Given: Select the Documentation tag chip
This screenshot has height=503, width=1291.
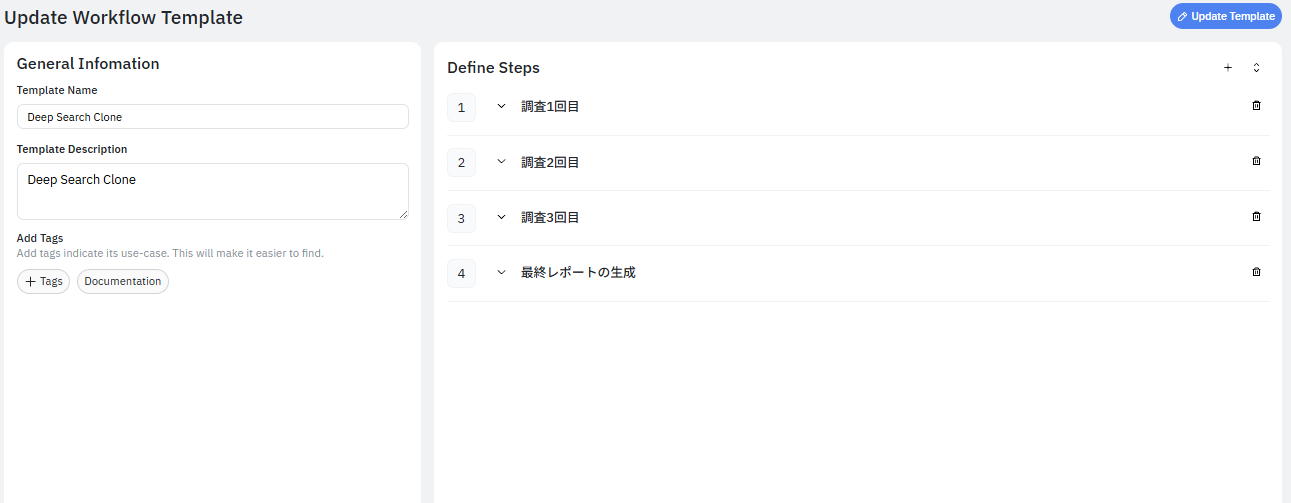Looking at the screenshot, I should coord(123,282).
